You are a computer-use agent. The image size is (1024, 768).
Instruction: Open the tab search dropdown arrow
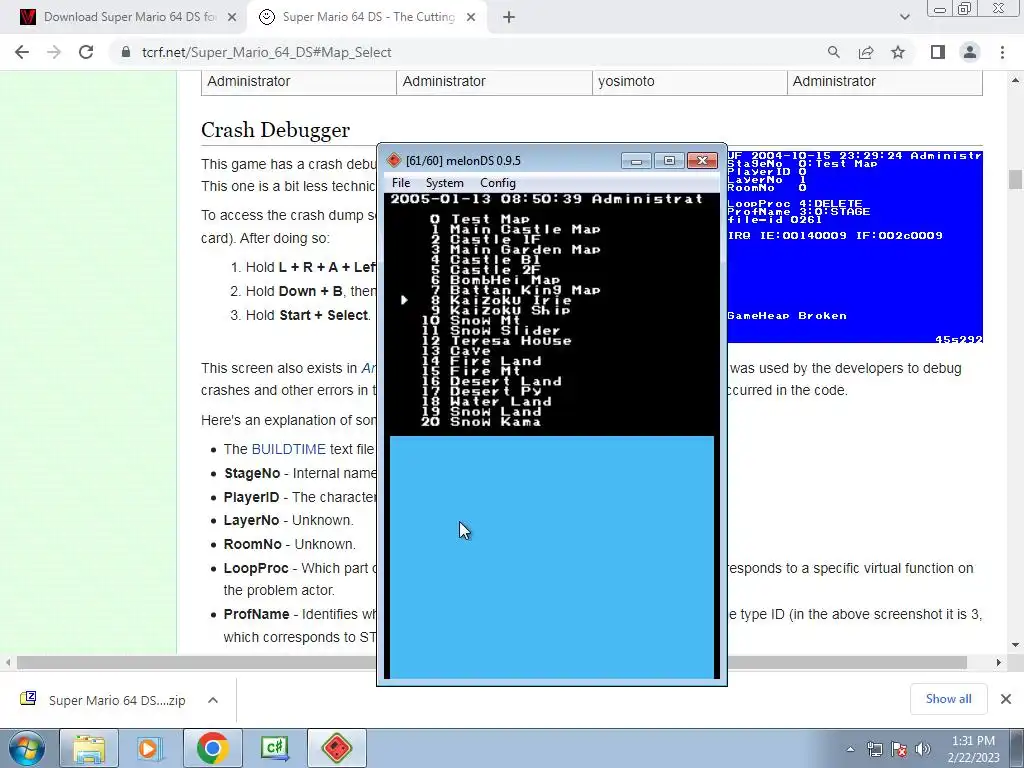click(904, 18)
